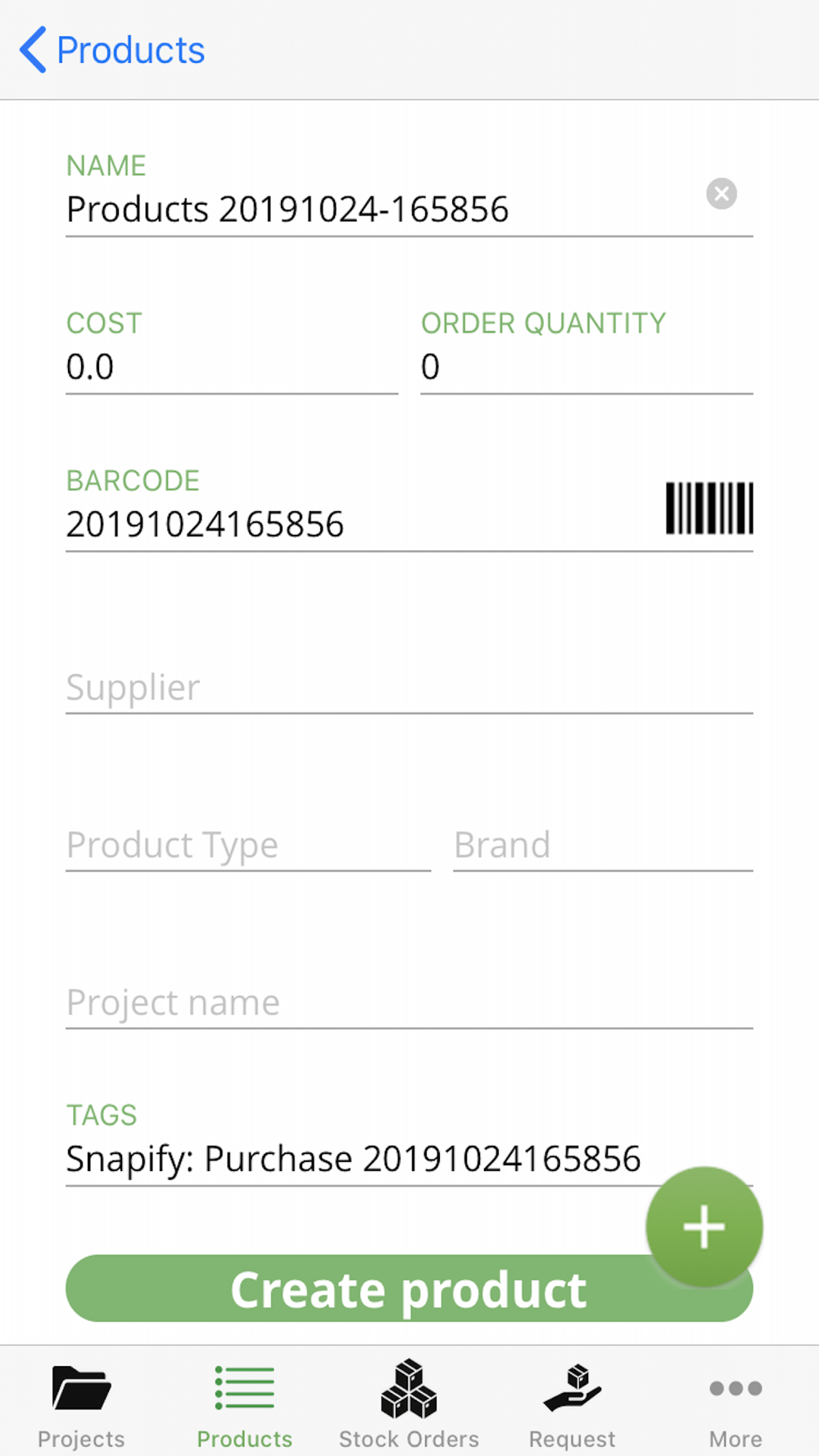Focus the Cost field showing 0.0
This screenshot has height=1456, width=819.
[232, 367]
